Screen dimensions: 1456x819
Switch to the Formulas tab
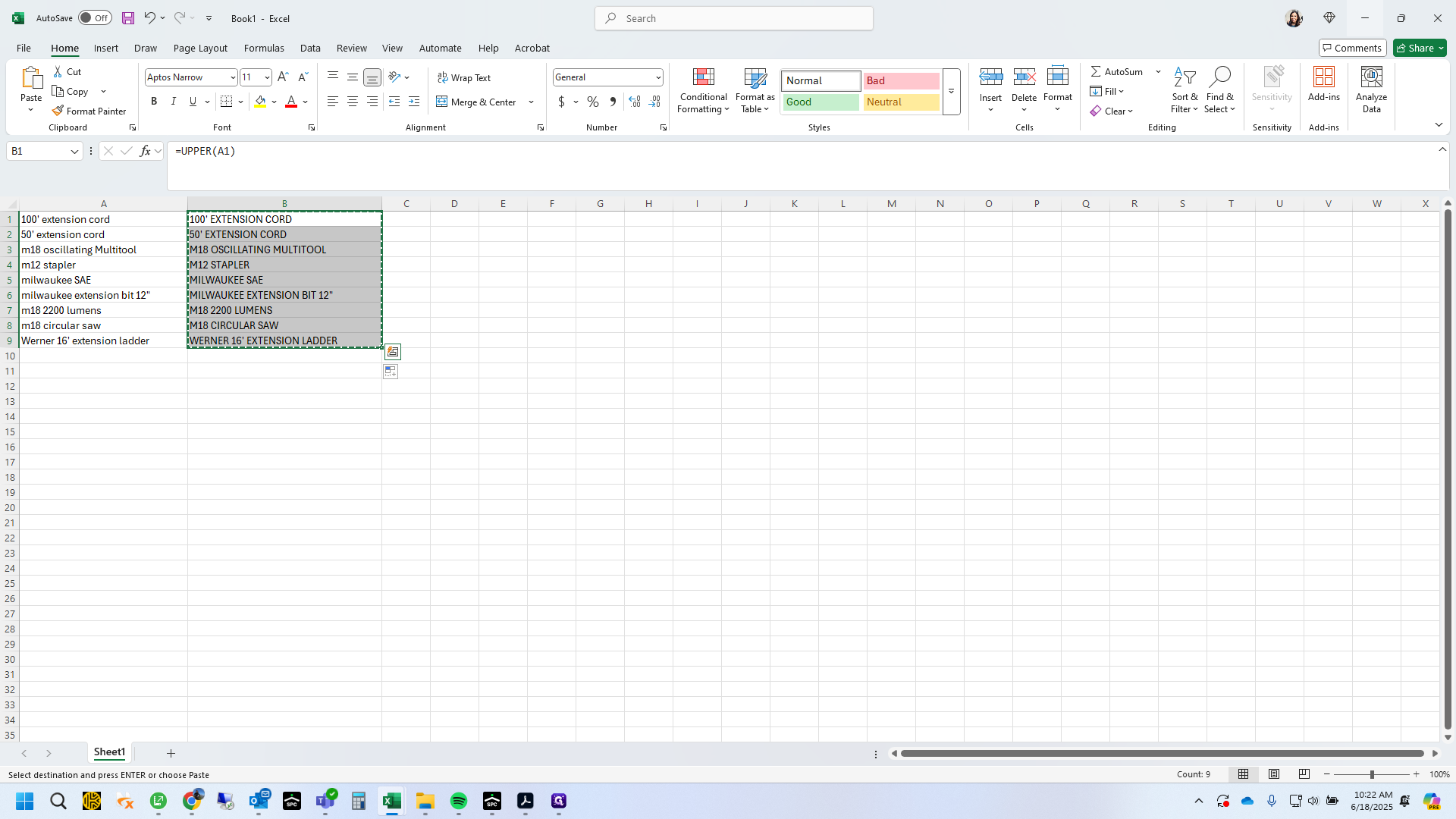click(264, 48)
